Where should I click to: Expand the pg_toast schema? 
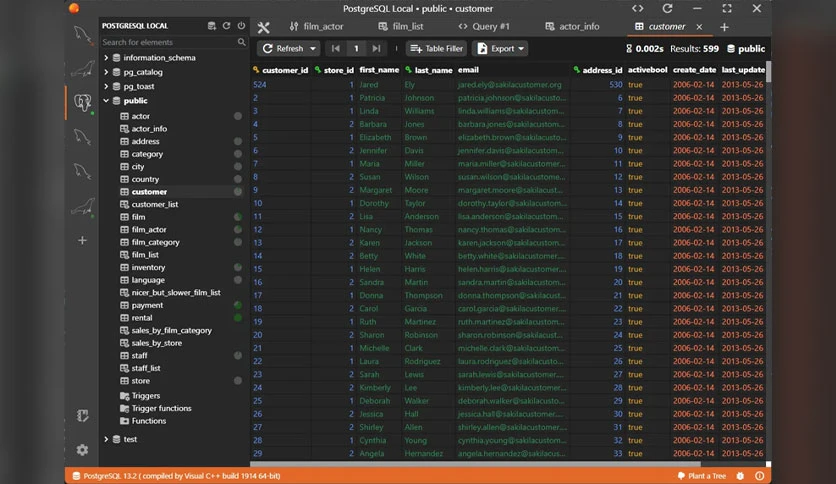106,86
